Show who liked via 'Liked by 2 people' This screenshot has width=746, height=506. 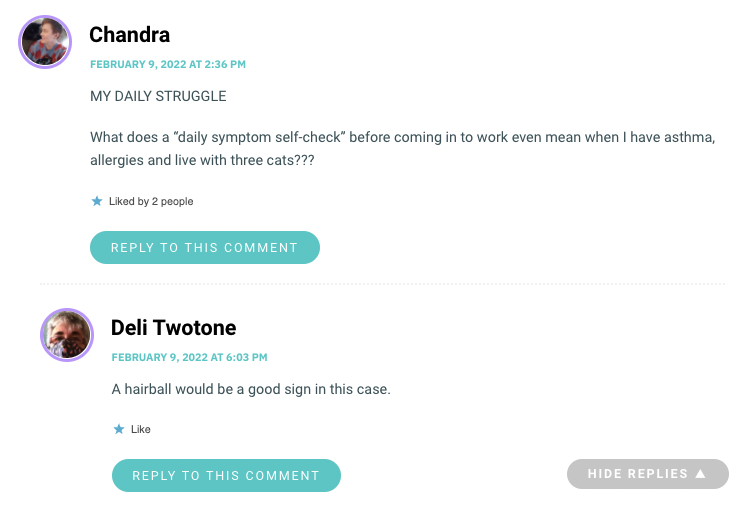point(151,201)
